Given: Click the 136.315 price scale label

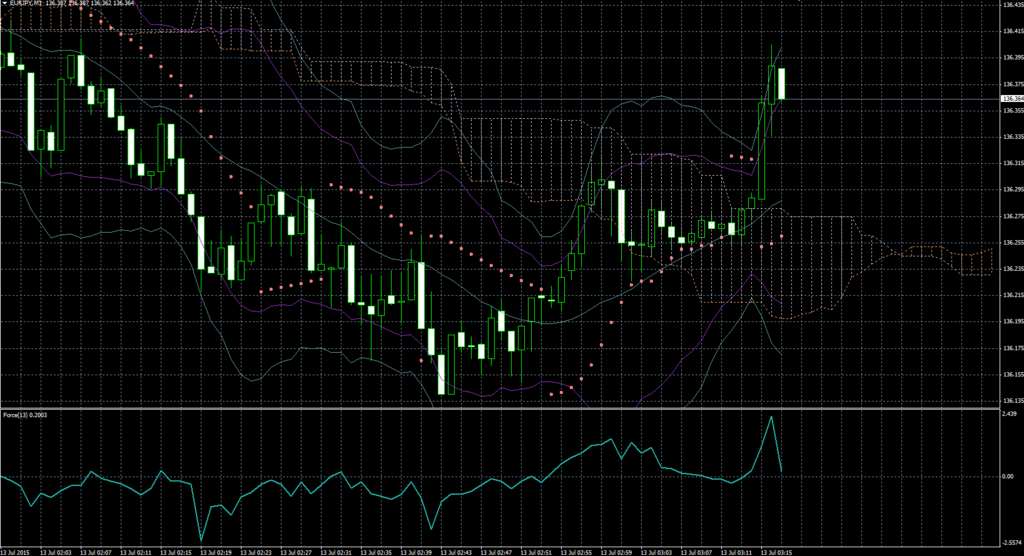Looking at the screenshot, I should [1012, 163].
